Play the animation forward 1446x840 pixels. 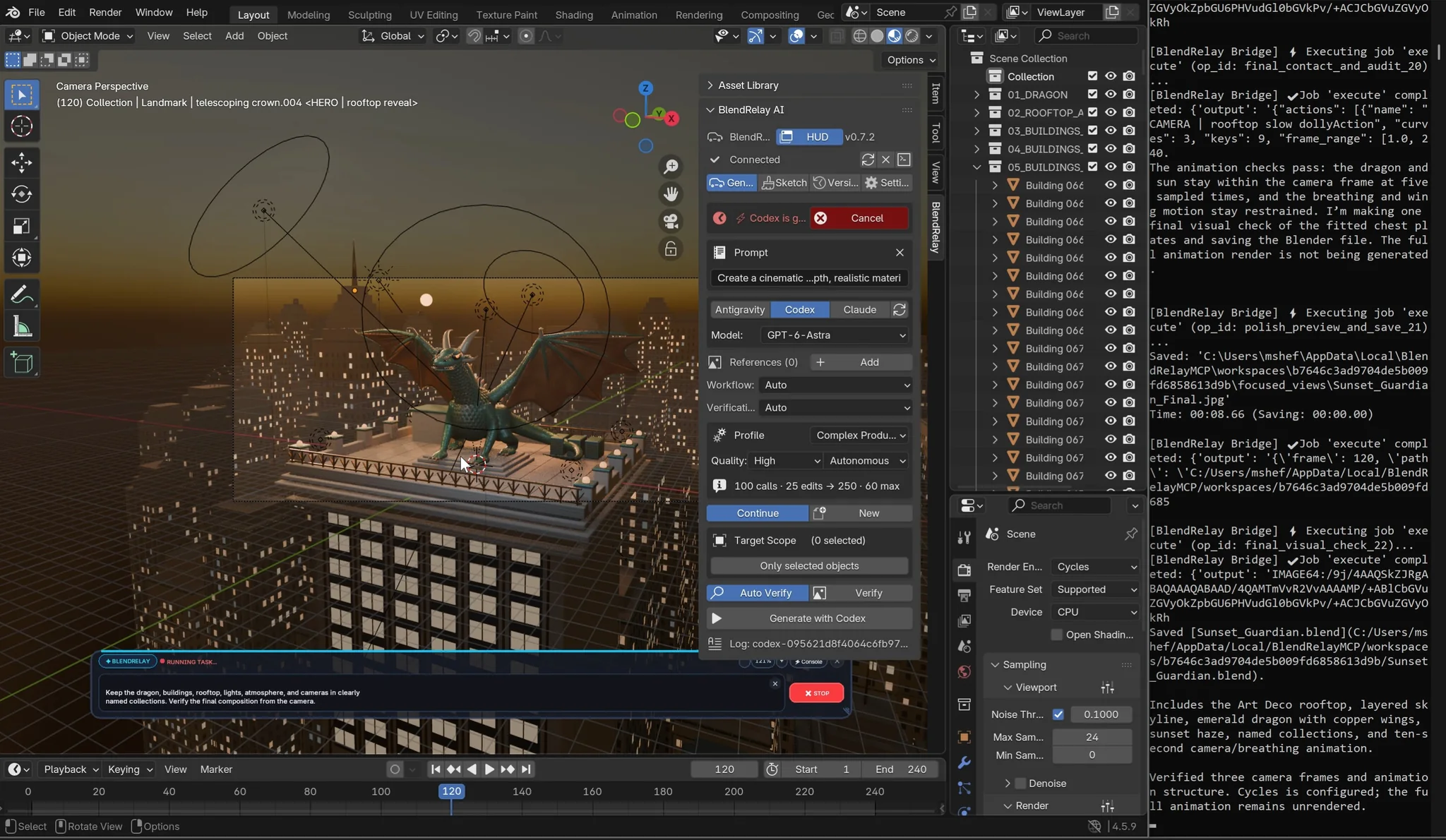[x=489, y=769]
